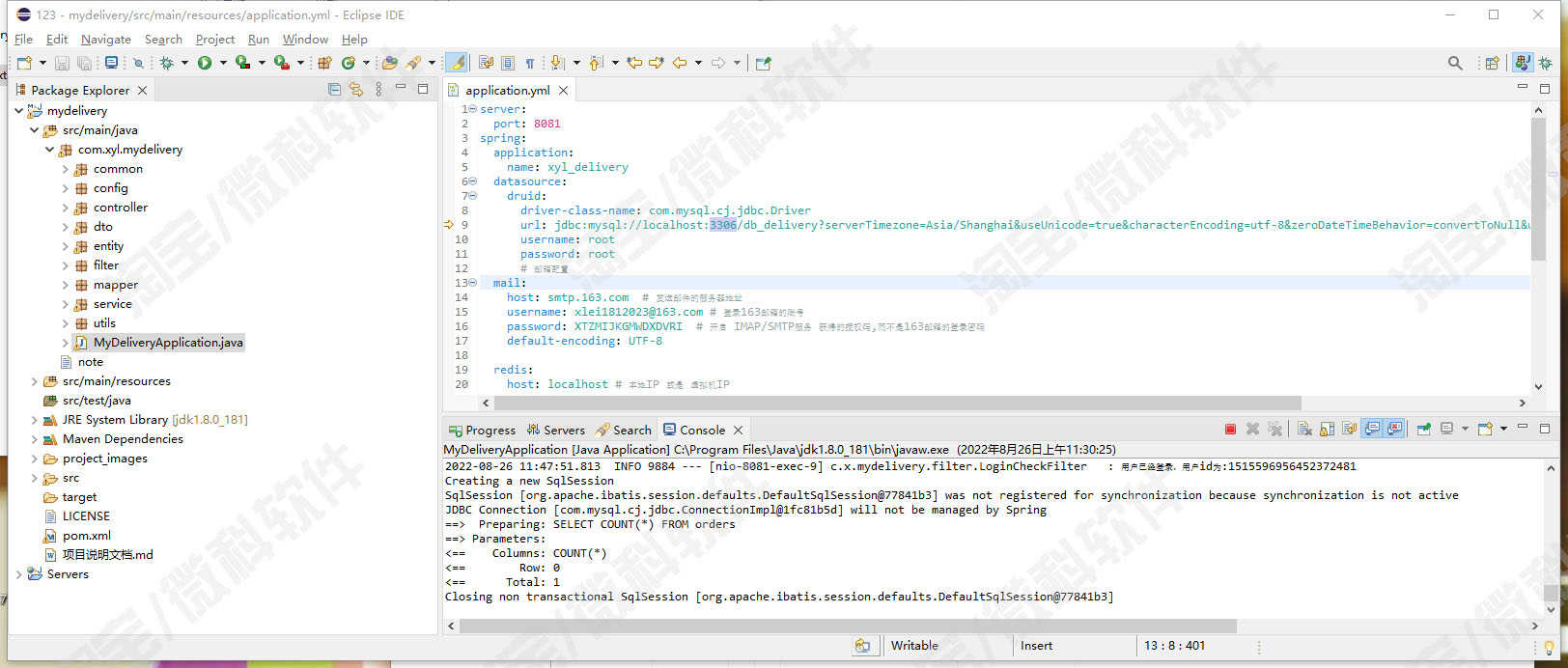Click the New wizard toolbar icon
Viewport: 1568px width, 668px height.
pos(24,63)
